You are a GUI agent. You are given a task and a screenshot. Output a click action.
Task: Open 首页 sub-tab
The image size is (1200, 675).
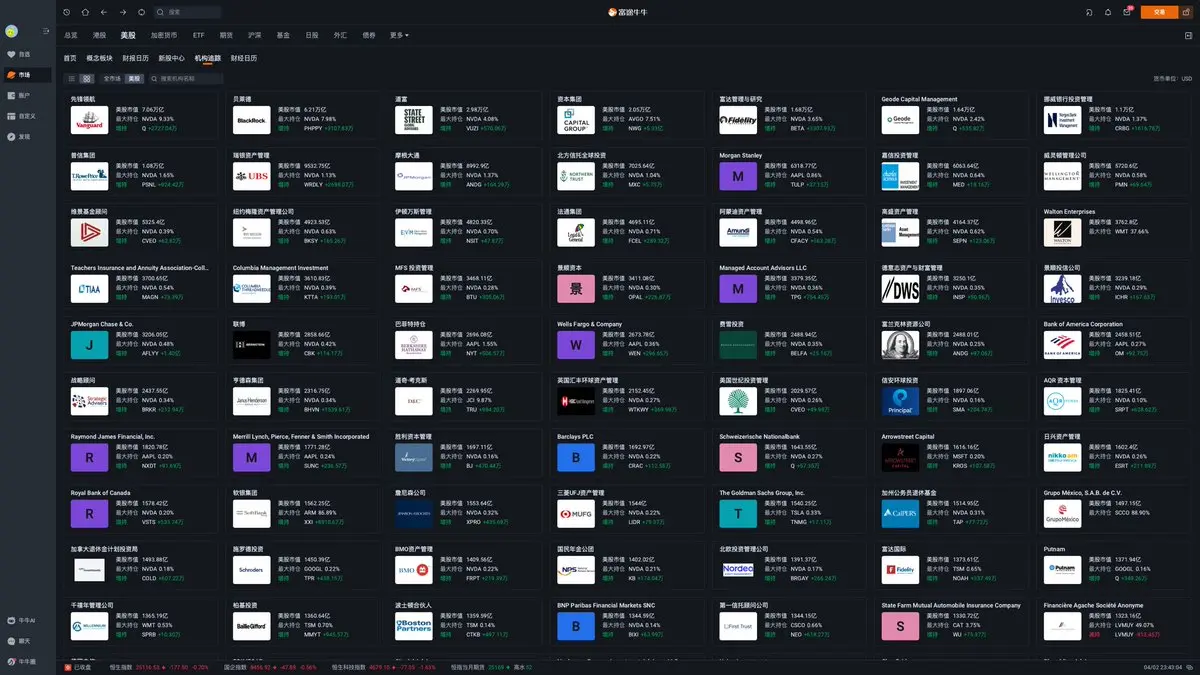tap(70, 58)
